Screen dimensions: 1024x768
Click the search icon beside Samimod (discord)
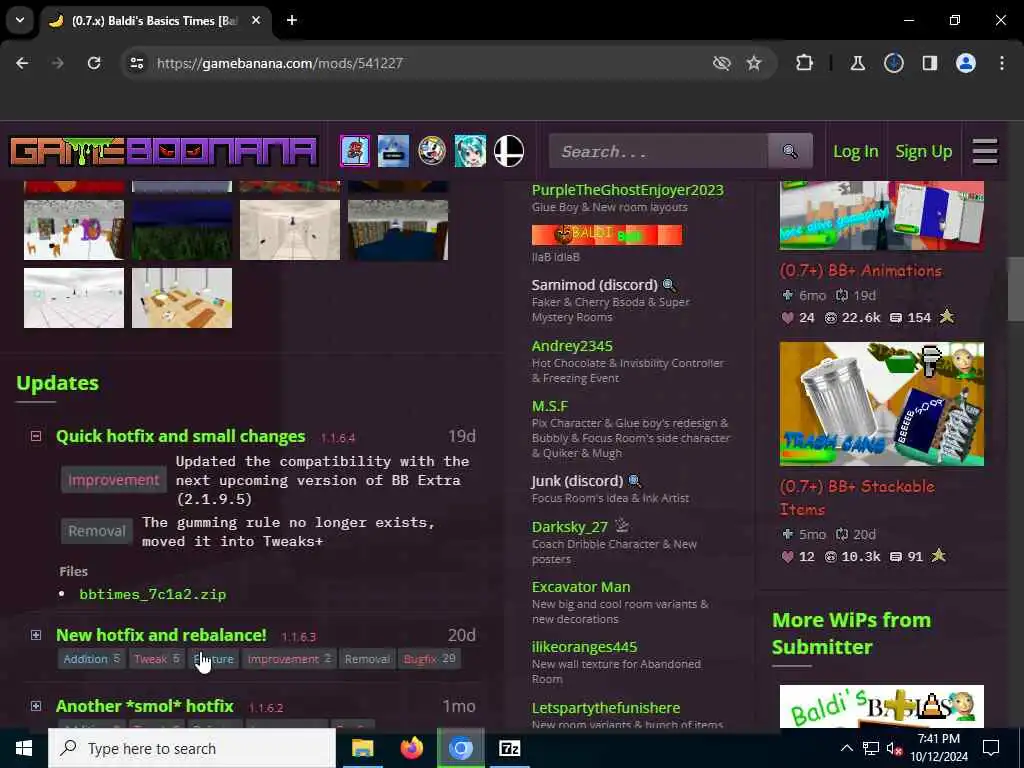tap(669, 285)
